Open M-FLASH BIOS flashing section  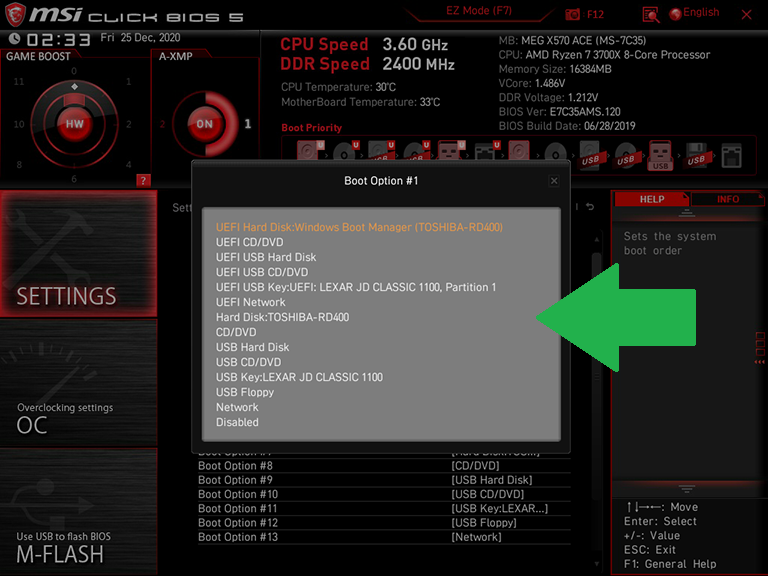[x=78, y=511]
